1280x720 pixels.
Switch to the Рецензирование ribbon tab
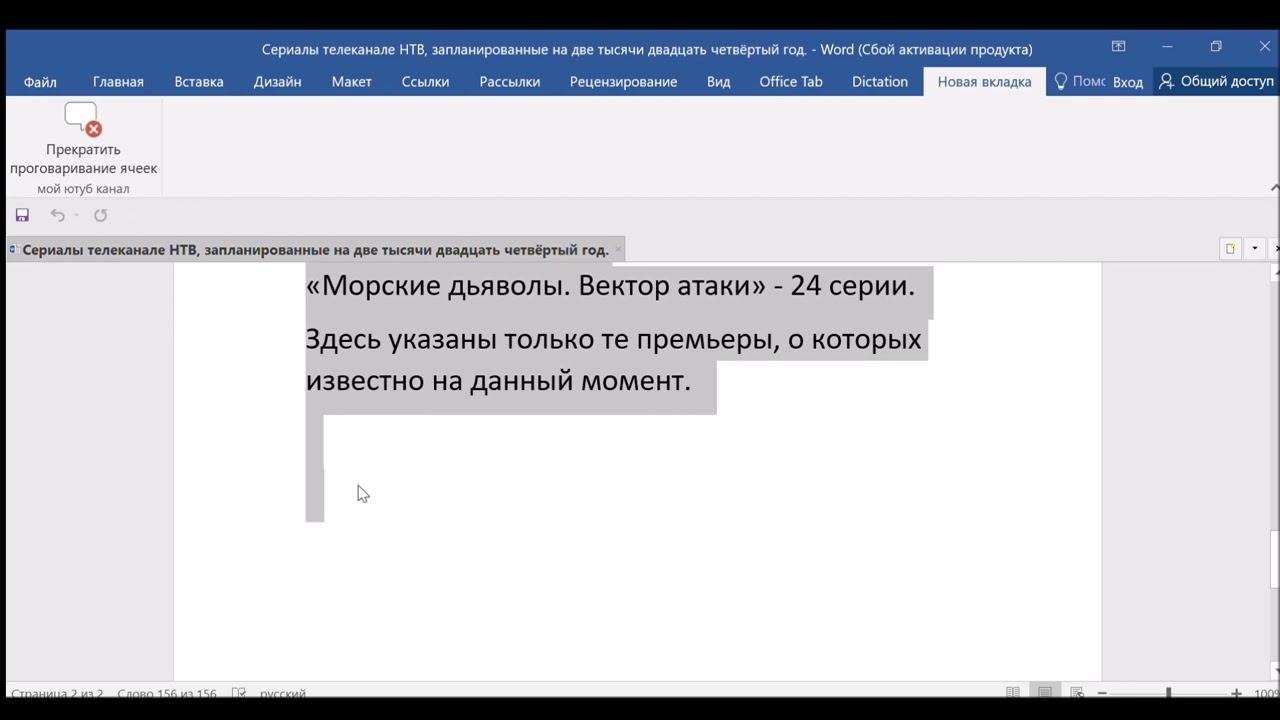click(623, 82)
